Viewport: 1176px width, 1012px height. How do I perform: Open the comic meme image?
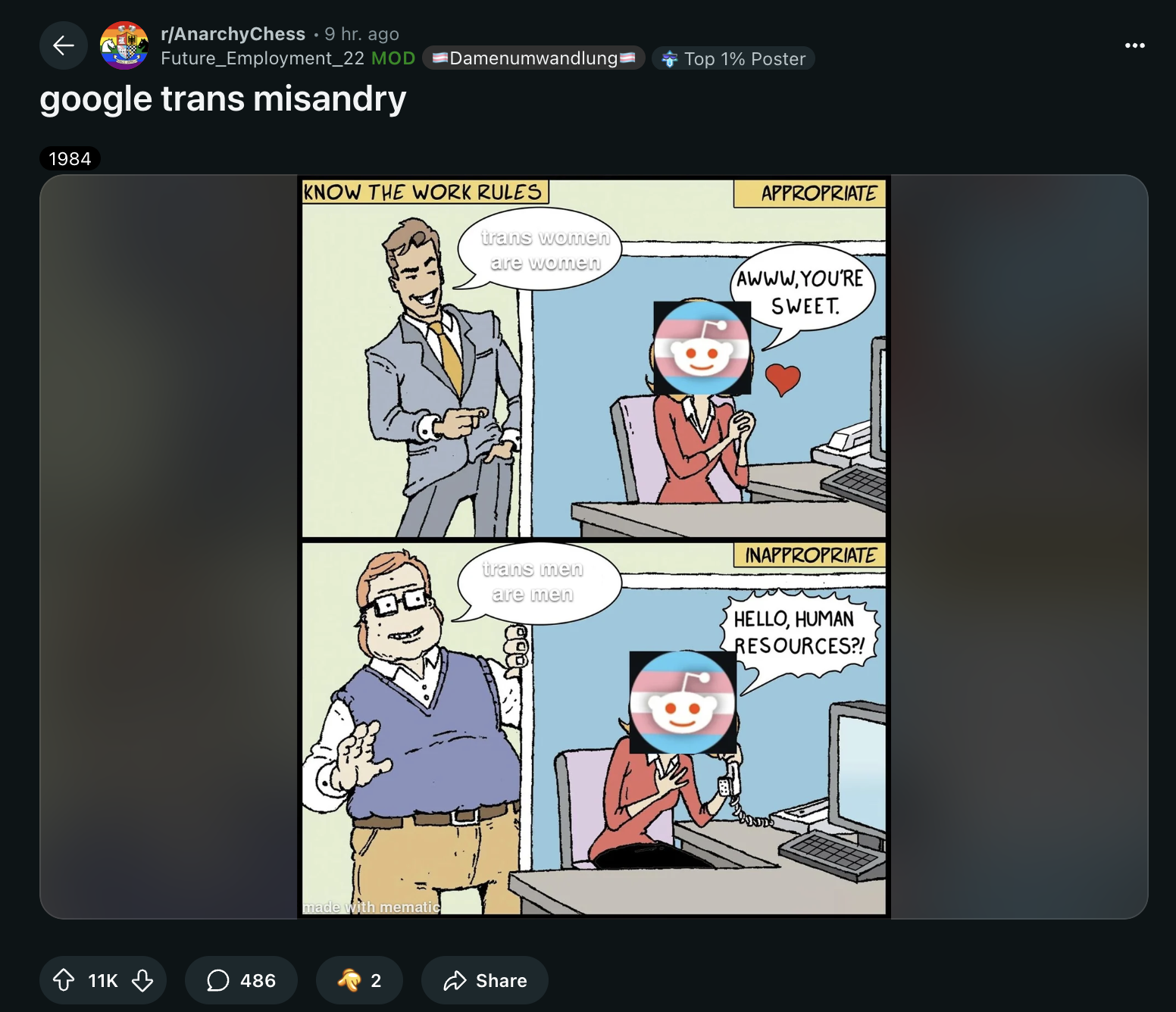point(594,547)
